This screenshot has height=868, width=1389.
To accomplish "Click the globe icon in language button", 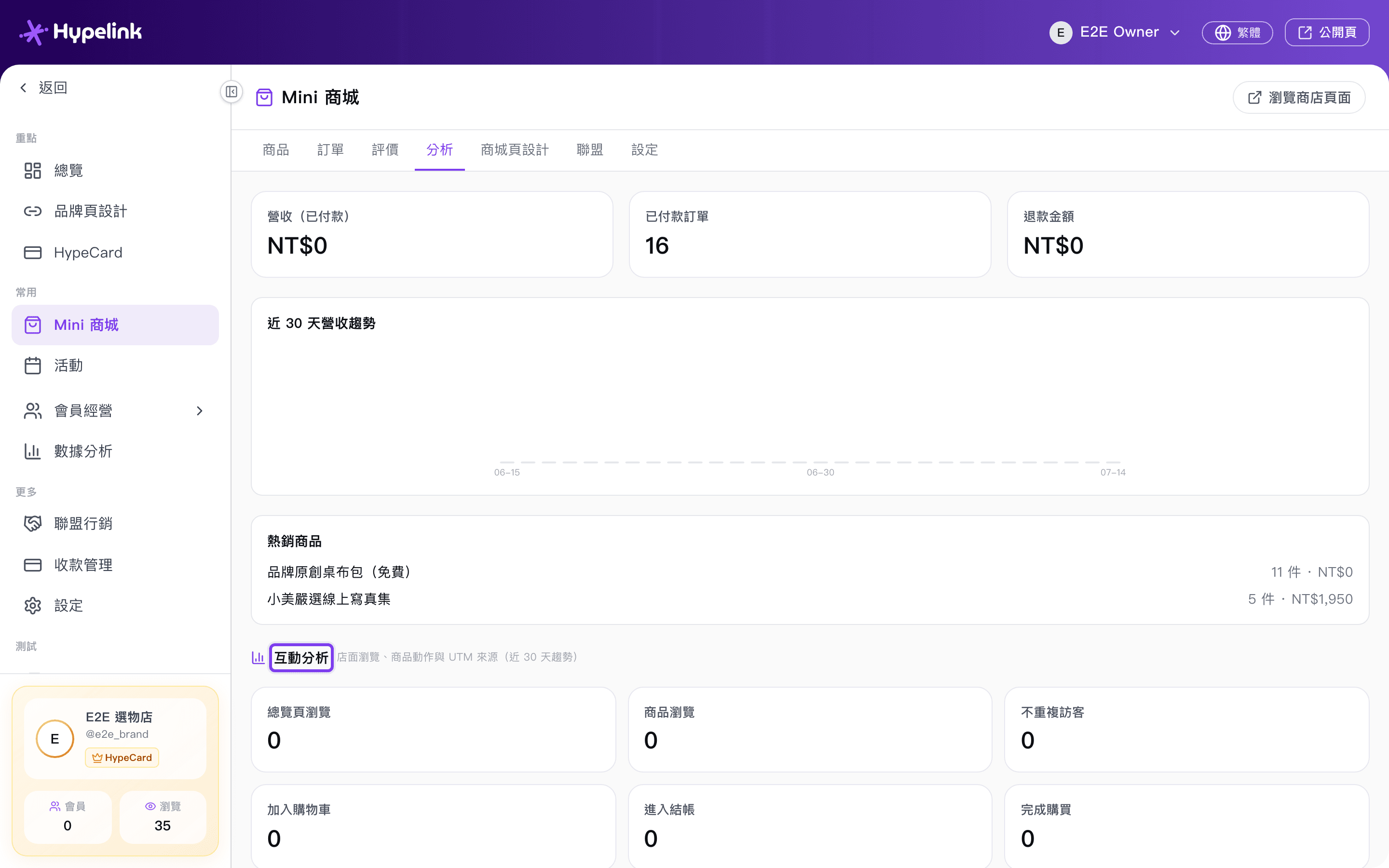I will (1223, 33).
